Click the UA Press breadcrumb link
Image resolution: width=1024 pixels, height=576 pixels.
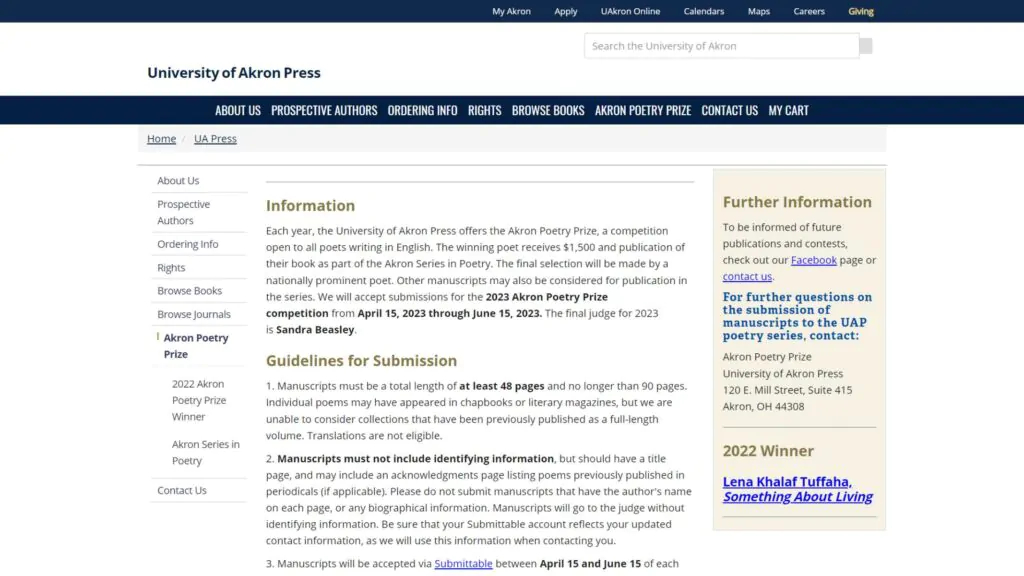coord(215,139)
